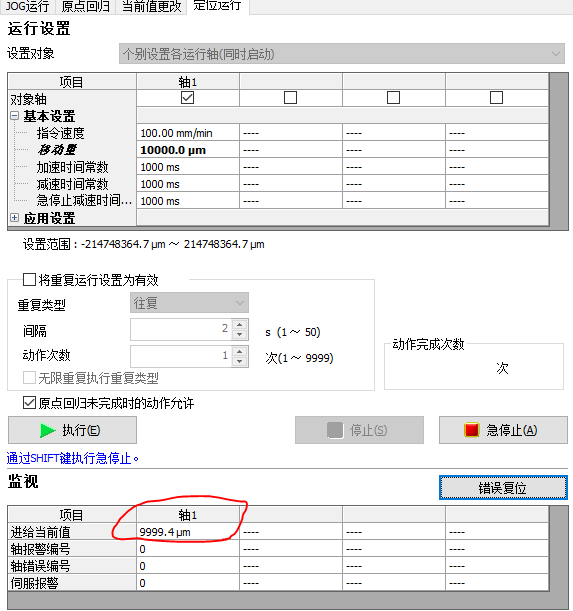Toggle 原点回归未完成时的动作允许 checkbox
The image size is (573, 611).
point(29,403)
